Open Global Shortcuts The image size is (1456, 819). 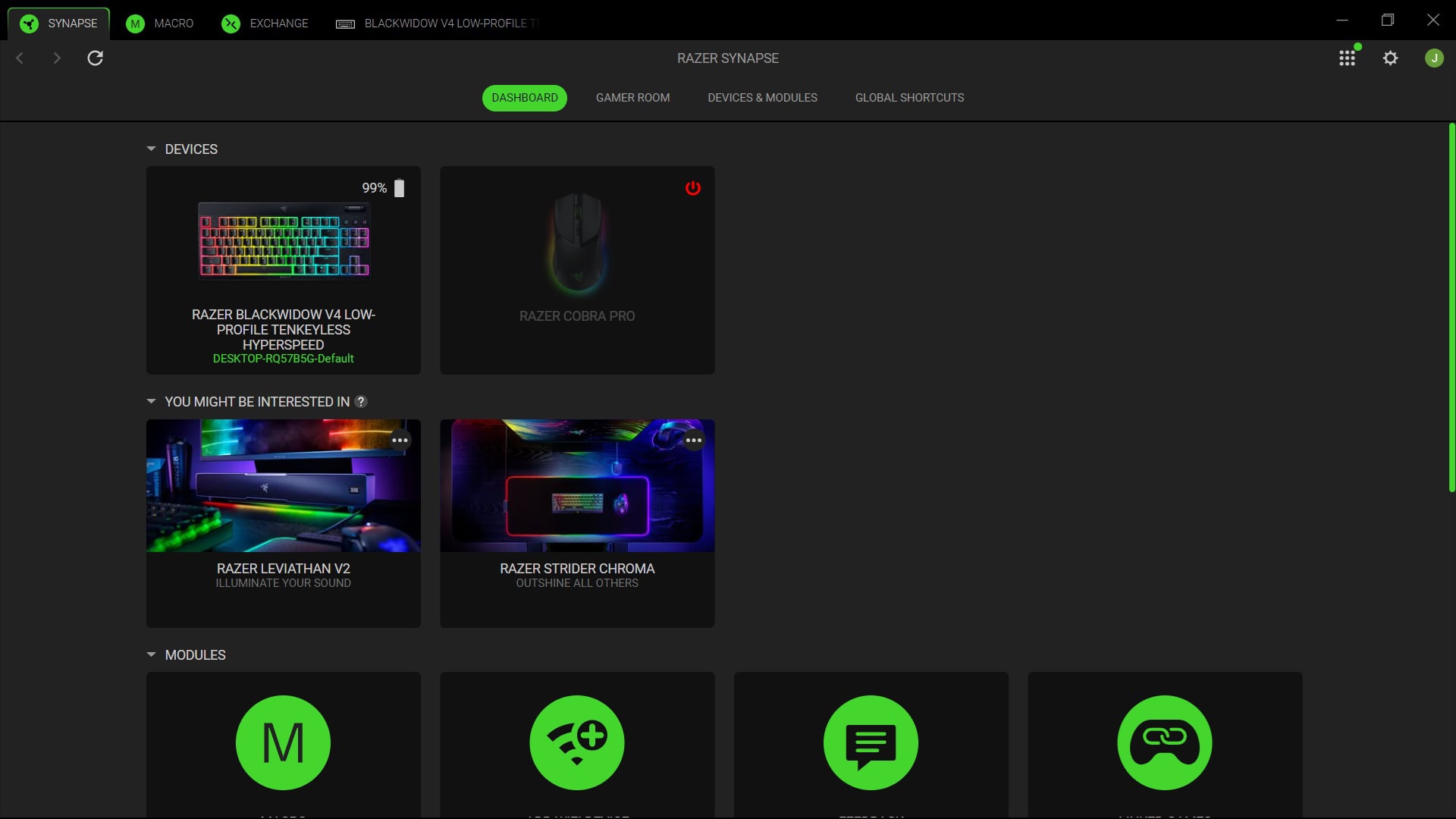(909, 98)
